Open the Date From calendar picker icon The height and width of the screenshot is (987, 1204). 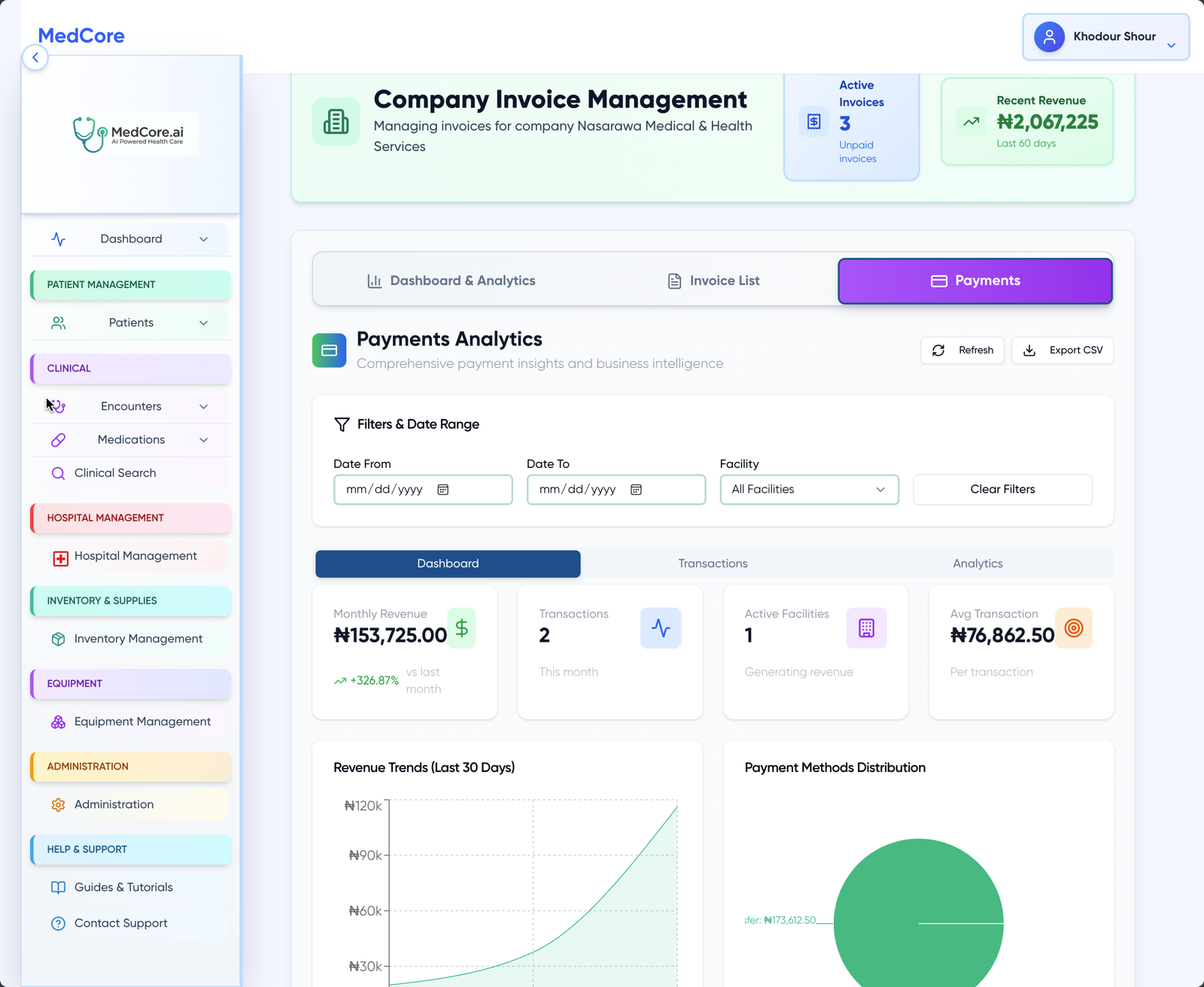tap(444, 489)
